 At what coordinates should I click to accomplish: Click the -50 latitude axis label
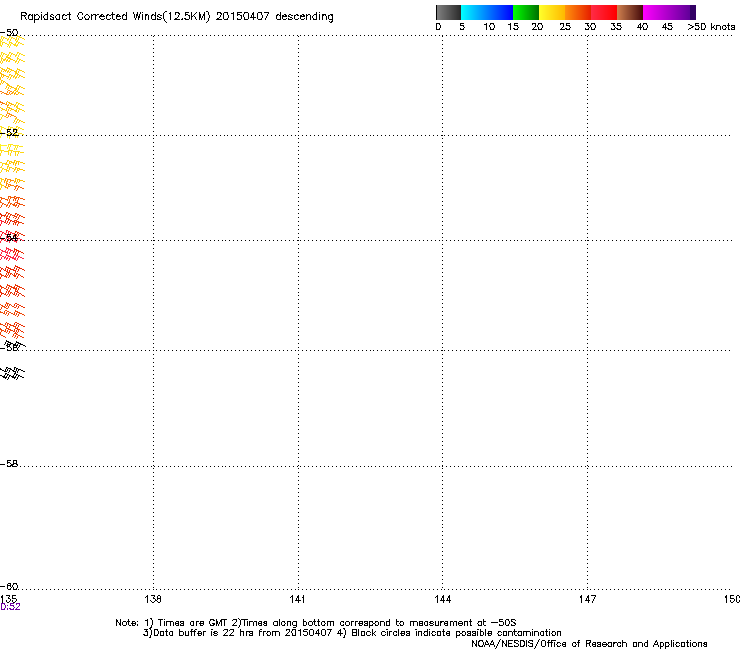pyautogui.click(x=9, y=33)
